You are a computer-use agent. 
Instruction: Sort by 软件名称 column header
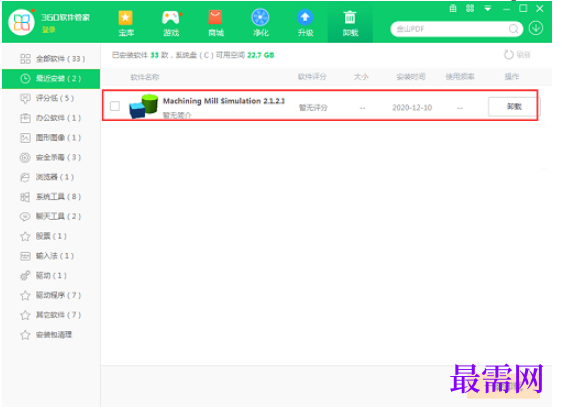point(145,77)
